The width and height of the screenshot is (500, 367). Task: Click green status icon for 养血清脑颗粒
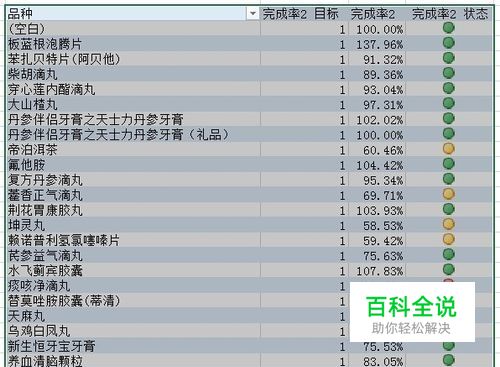point(449,360)
